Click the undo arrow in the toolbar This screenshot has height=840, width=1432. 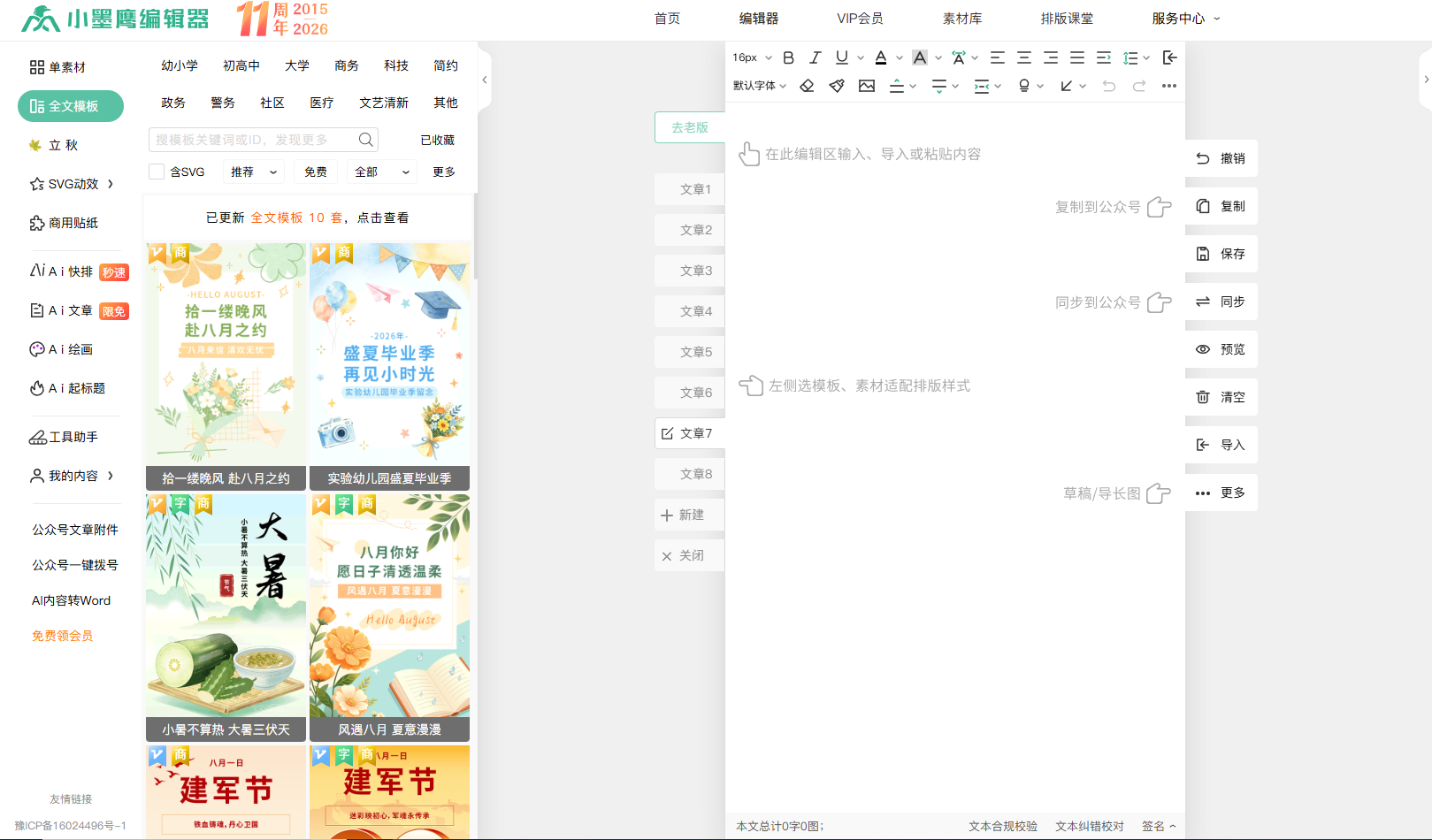coord(1109,86)
